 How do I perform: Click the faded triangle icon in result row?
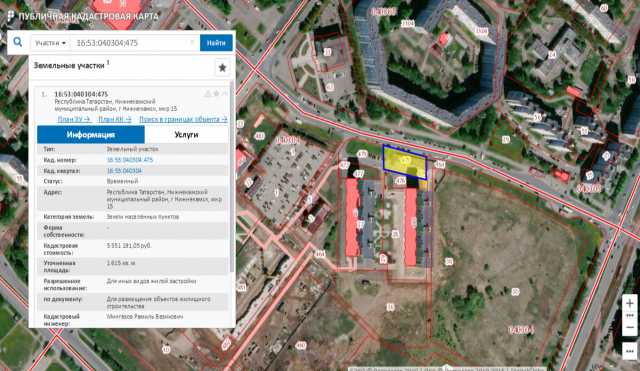(207, 93)
